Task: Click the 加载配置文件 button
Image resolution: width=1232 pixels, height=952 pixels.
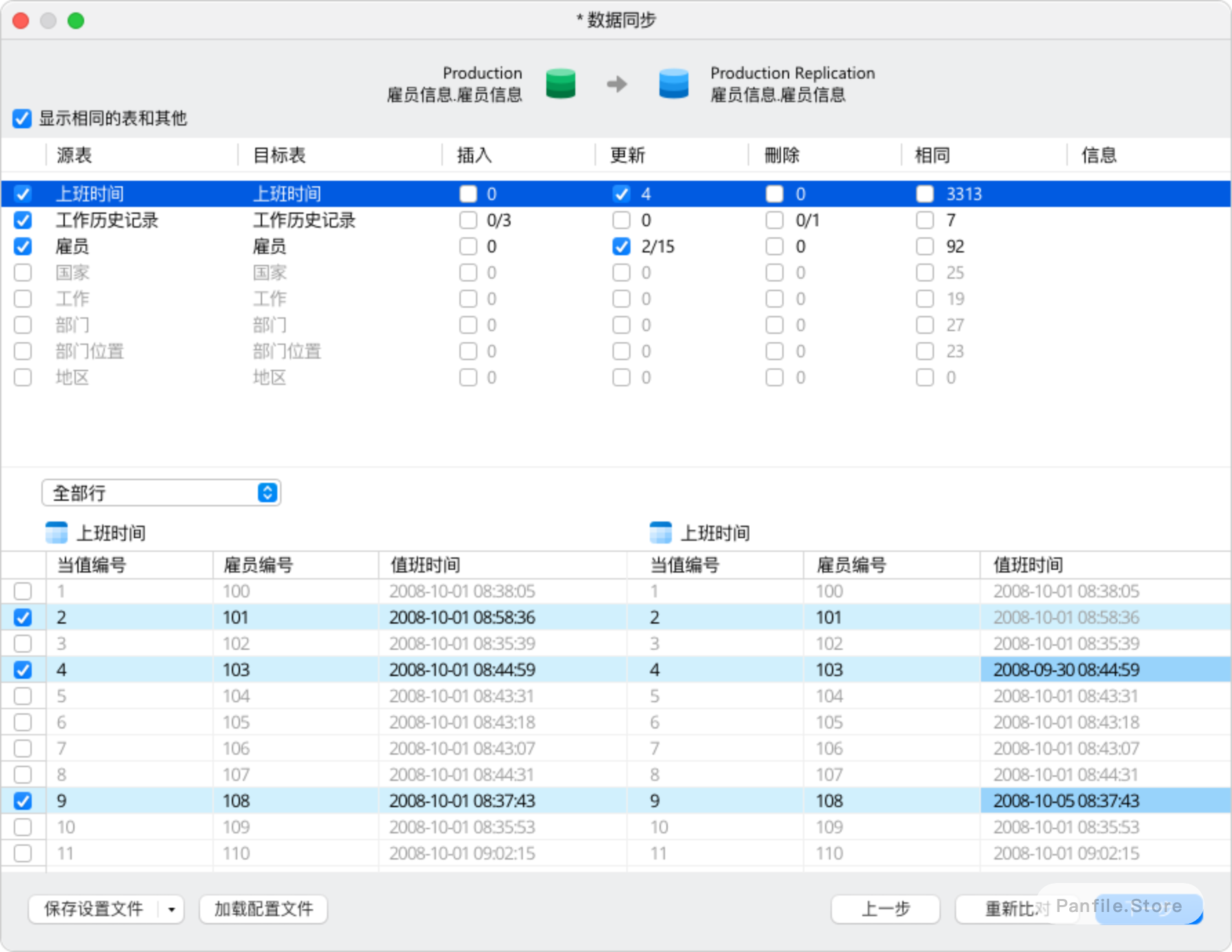Action: tap(264, 909)
